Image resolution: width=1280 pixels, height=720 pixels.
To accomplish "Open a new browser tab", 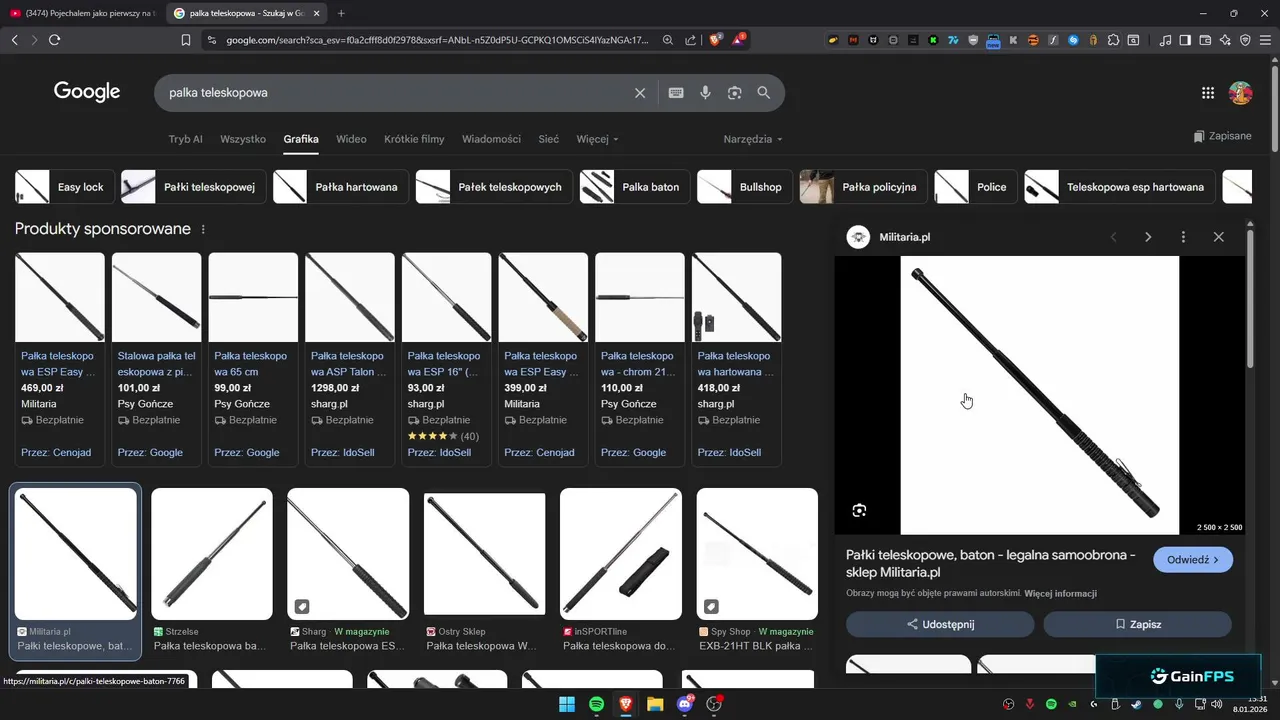I will point(341,13).
